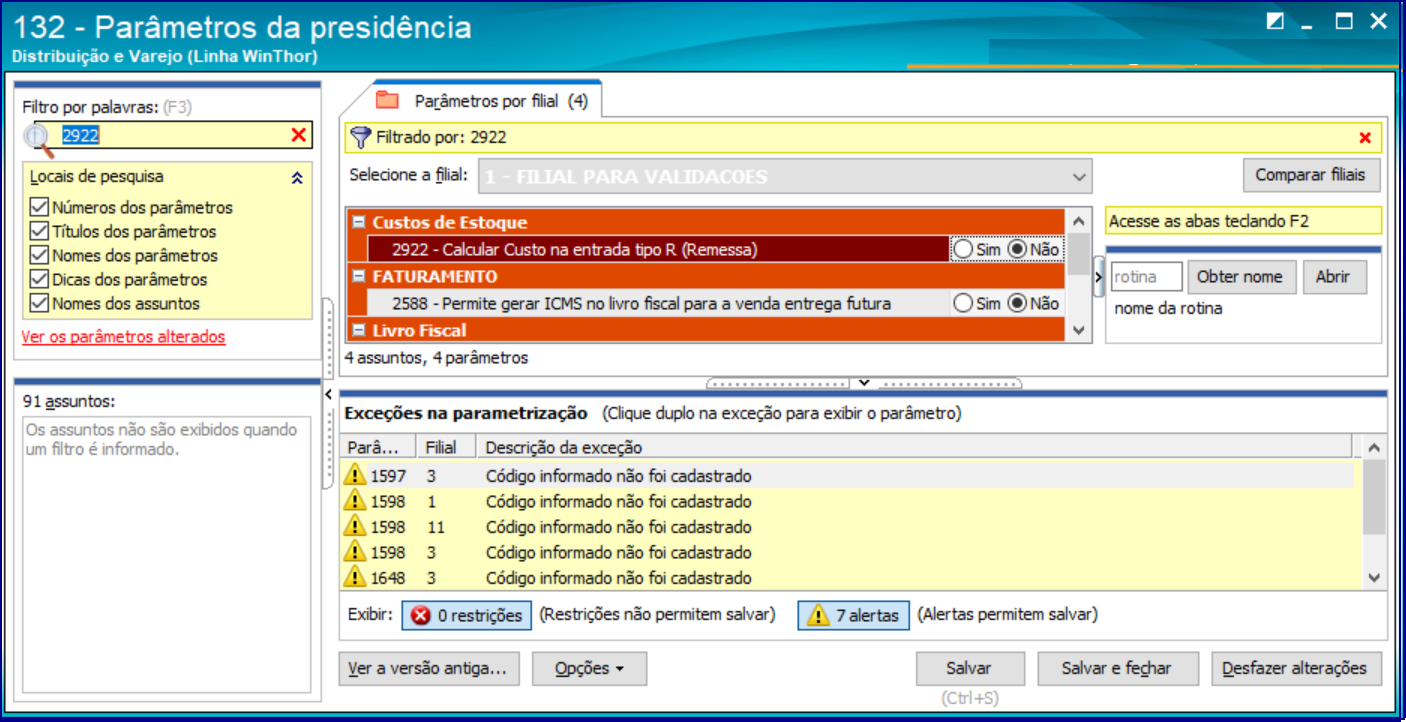The width and height of the screenshot is (1406, 722).
Task: Click the 'Filtro por palavras' search field
Action: click(175, 135)
